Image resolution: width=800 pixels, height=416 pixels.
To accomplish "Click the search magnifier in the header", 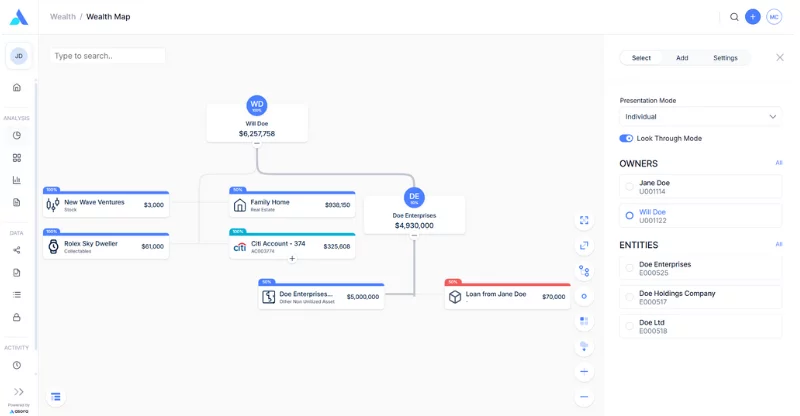I will (x=734, y=17).
